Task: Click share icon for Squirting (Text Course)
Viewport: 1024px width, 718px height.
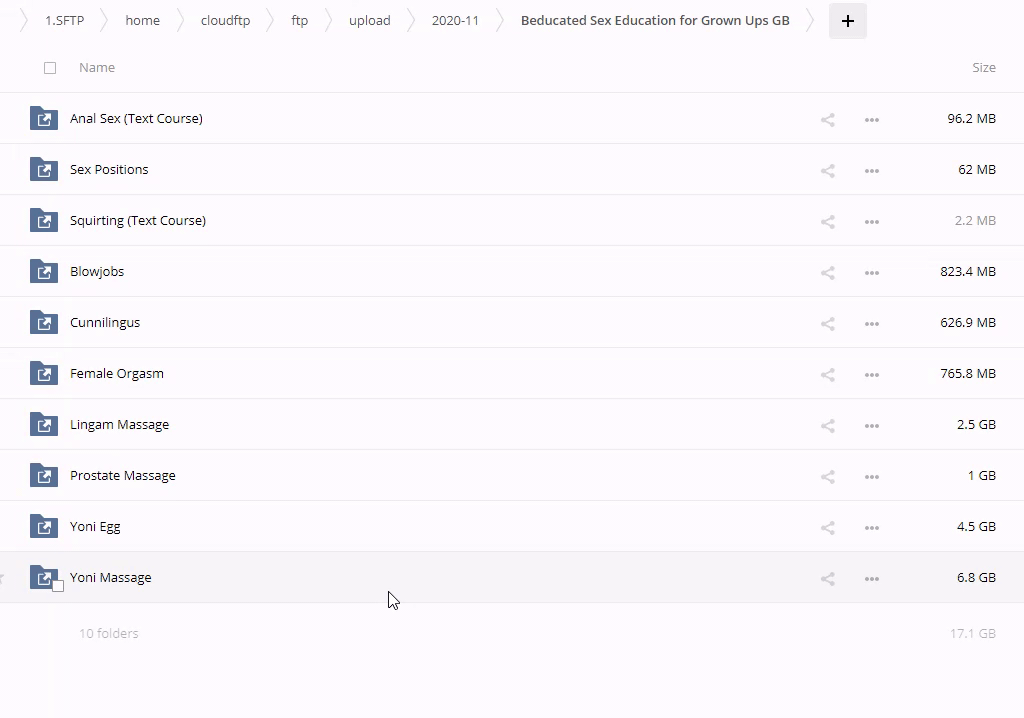Action: click(x=827, y=221)
